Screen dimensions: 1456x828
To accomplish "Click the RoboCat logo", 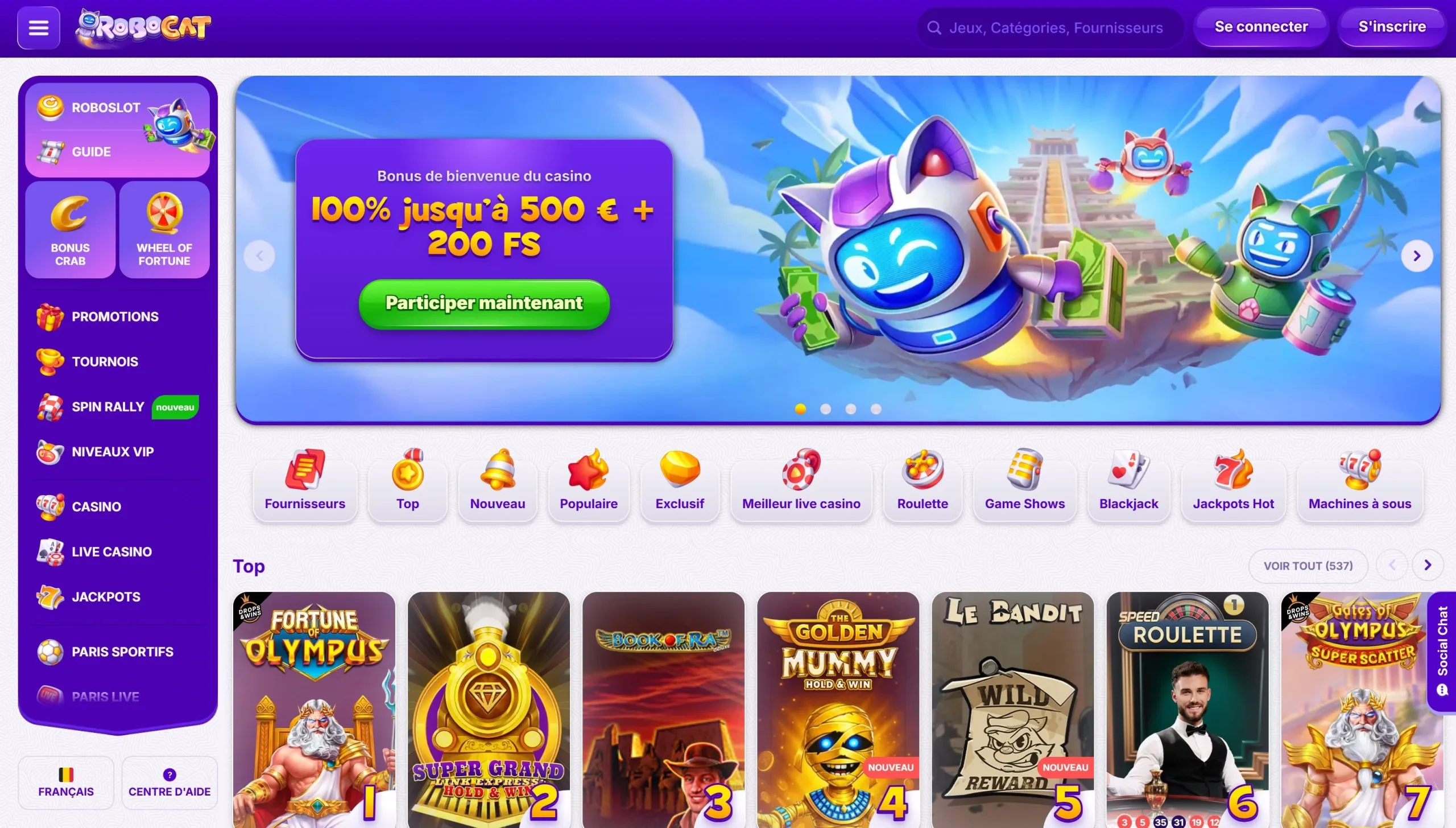I will point(143,27).
